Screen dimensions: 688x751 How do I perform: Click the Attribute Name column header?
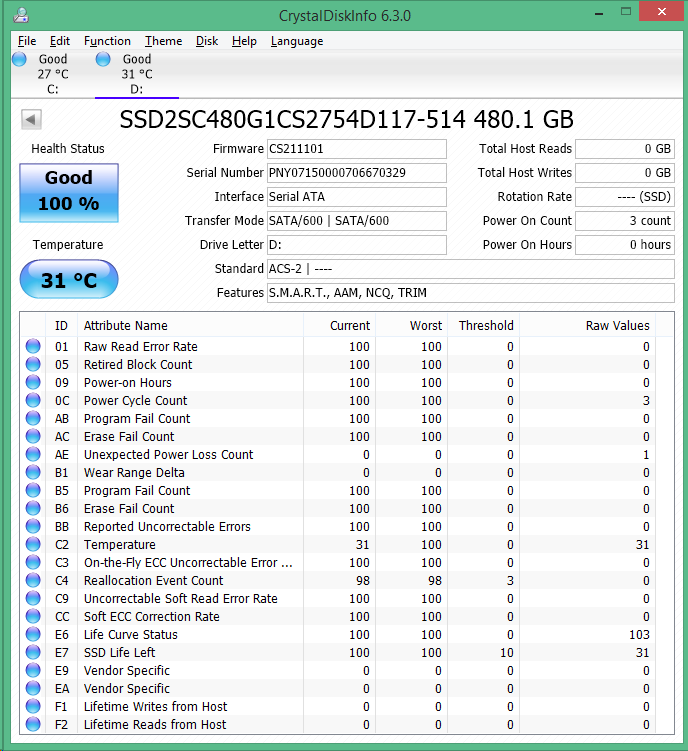tap(126, 325)
